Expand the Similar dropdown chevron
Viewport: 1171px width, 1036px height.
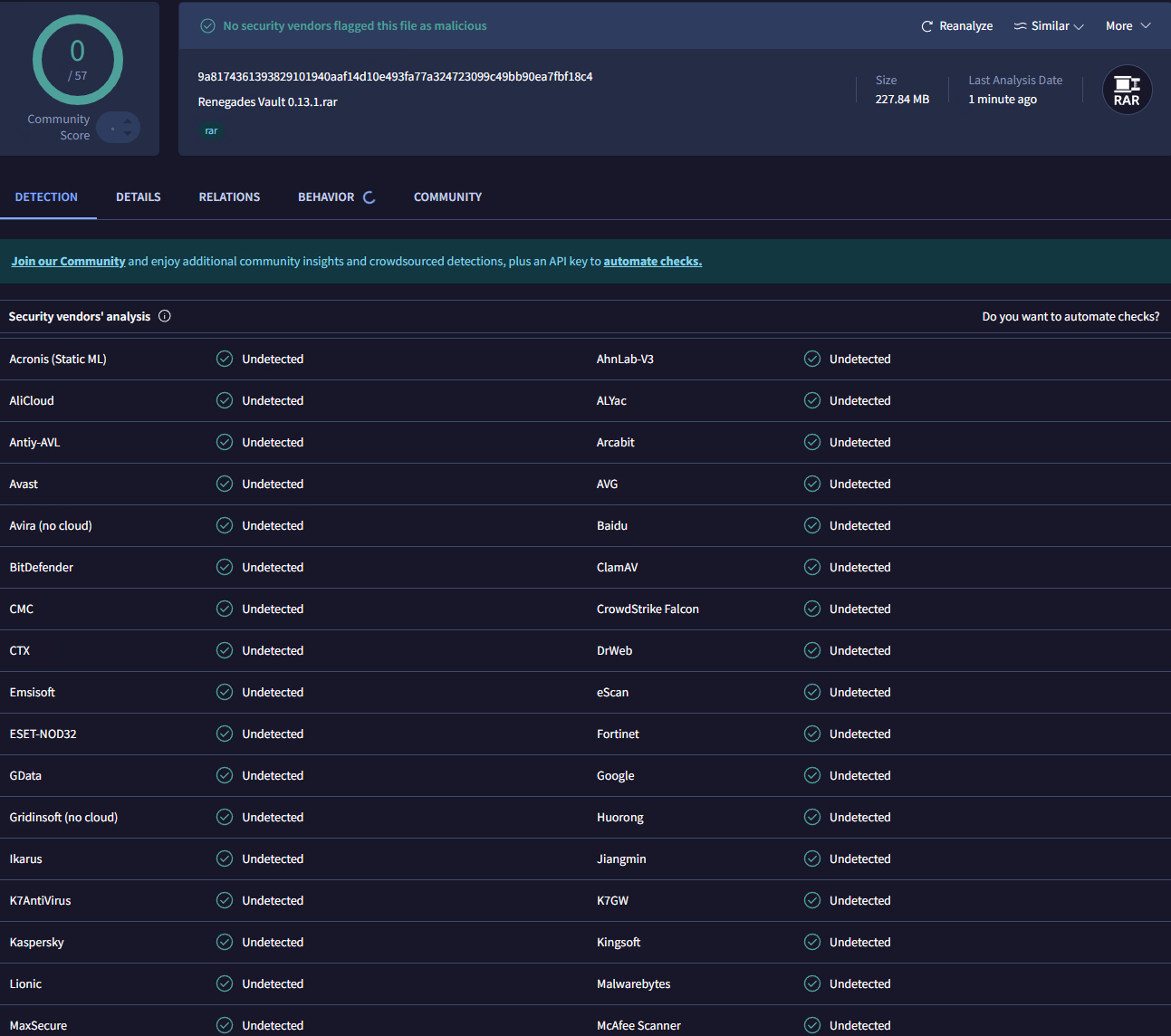1079,27
